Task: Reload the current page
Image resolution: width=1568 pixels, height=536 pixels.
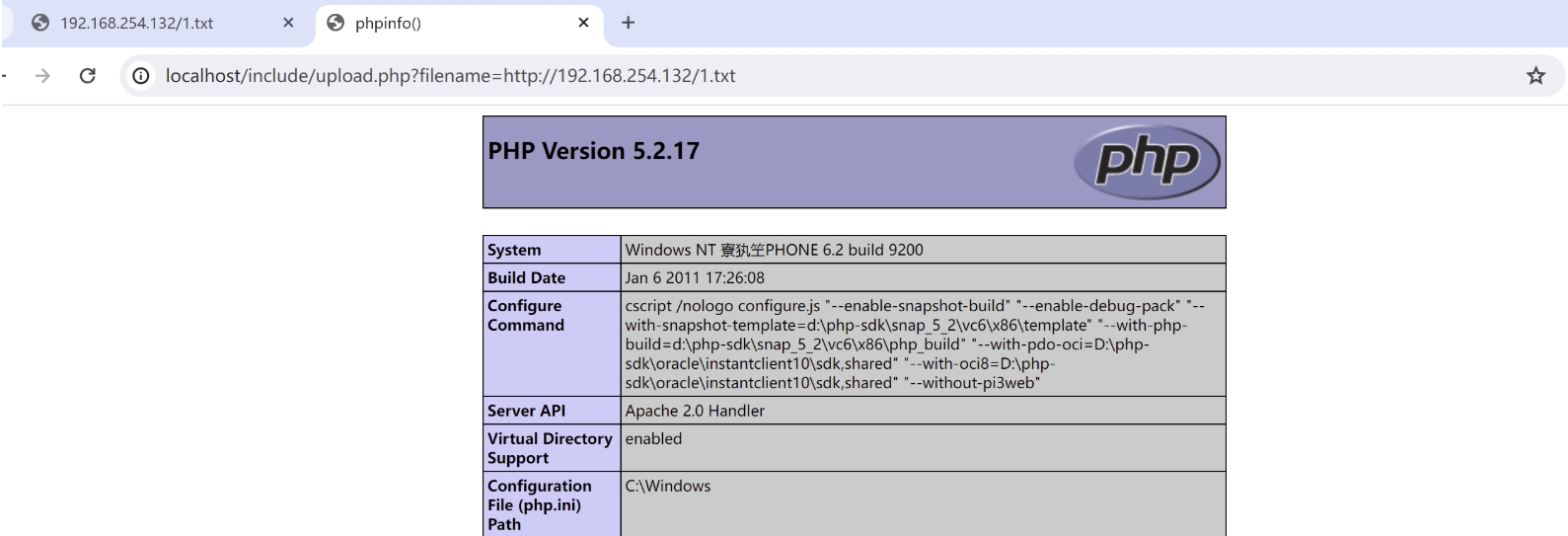Action: pyautogui.click(x=87, y=76)
